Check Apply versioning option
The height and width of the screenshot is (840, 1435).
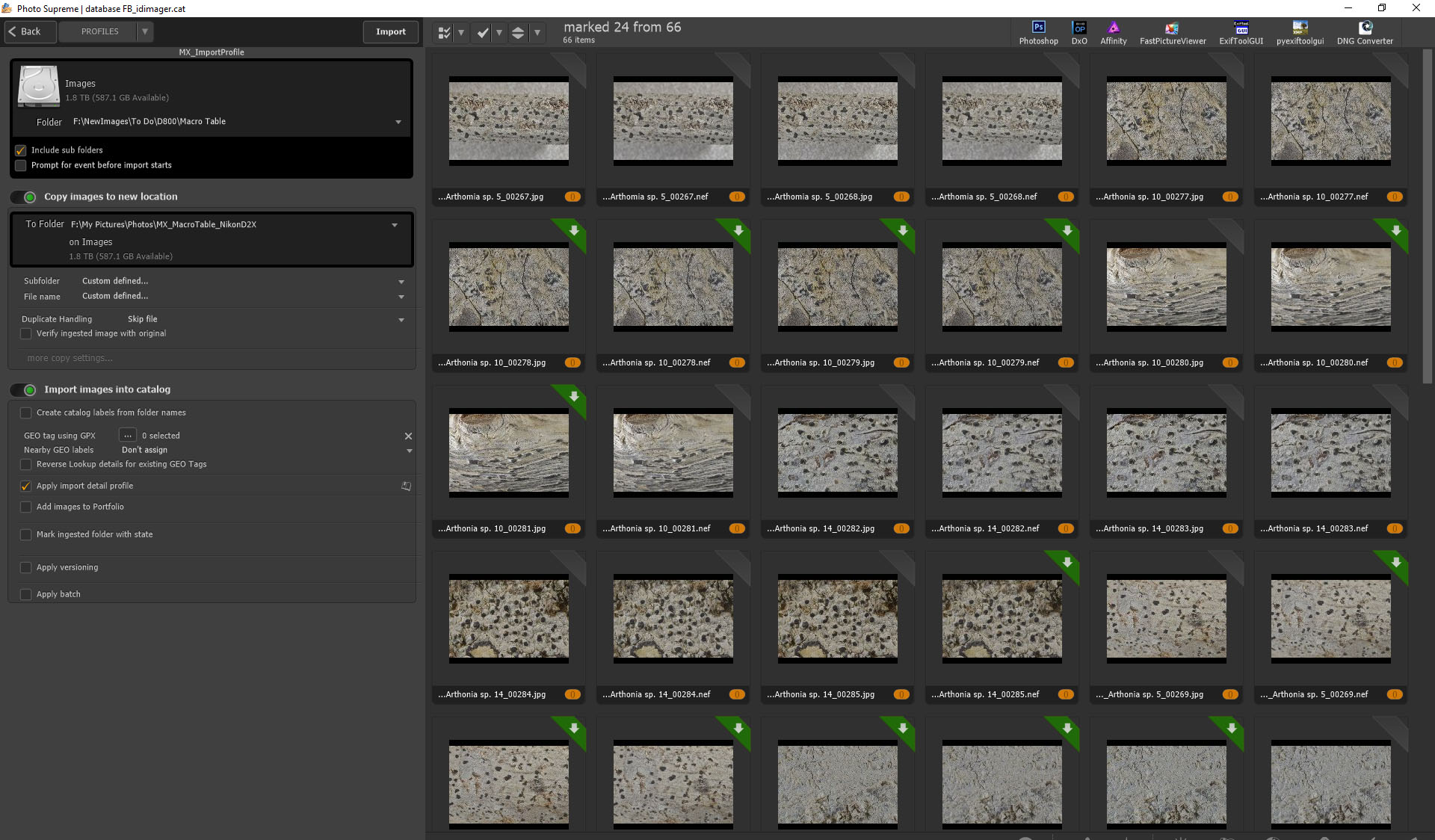tap(26, 567)
